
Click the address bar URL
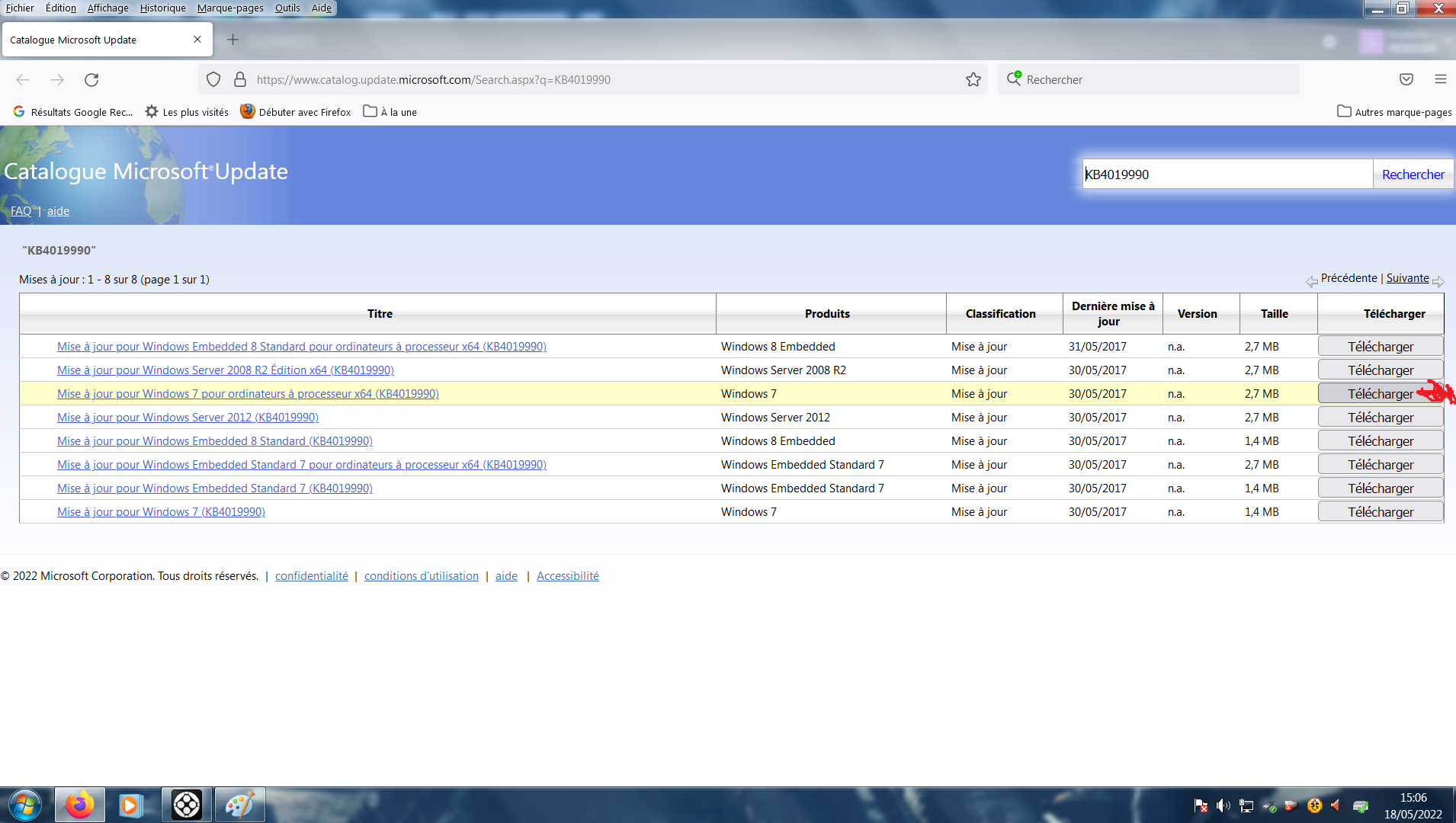[434, 79]
